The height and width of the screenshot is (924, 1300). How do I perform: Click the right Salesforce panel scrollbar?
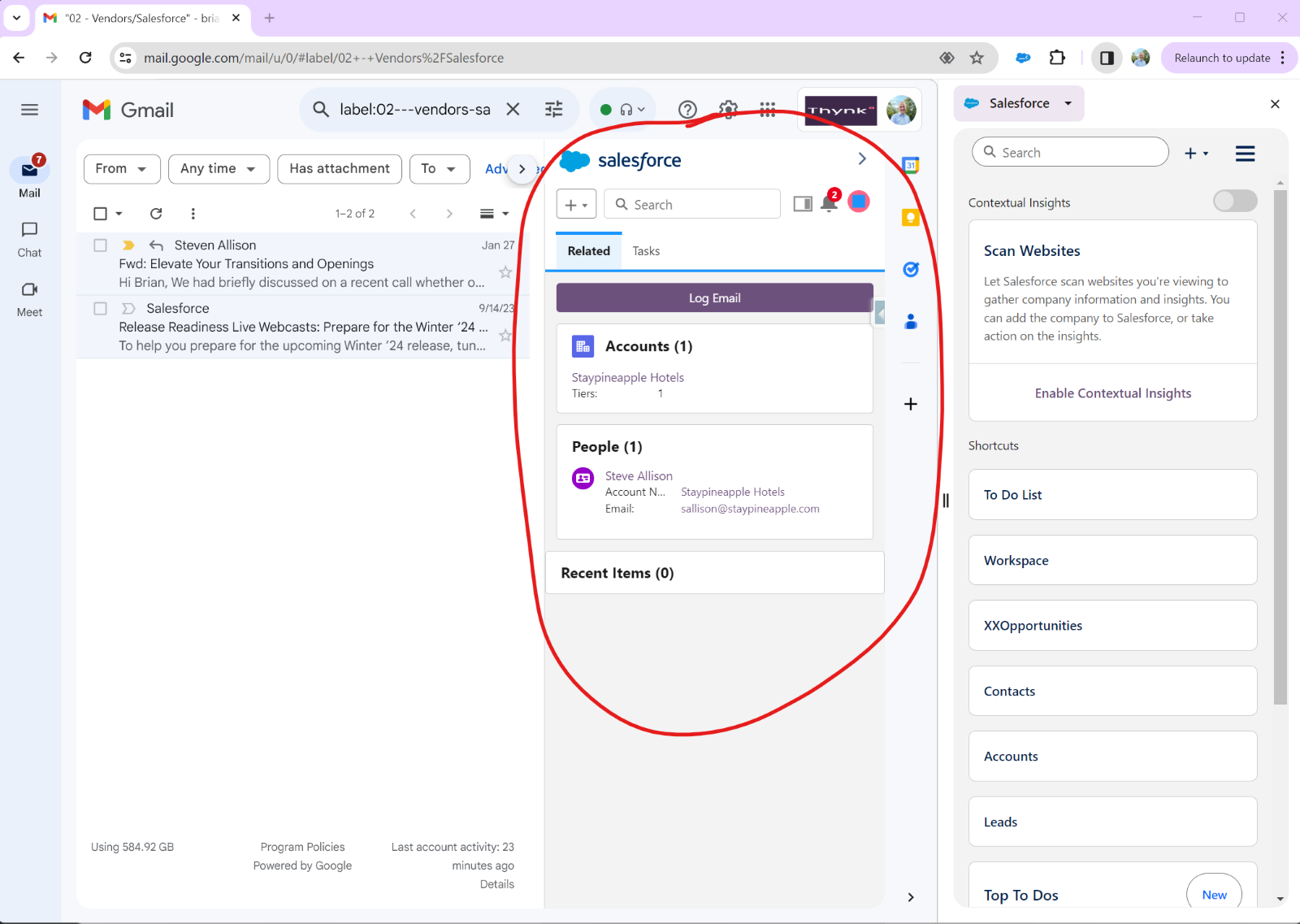(1280, 447)
